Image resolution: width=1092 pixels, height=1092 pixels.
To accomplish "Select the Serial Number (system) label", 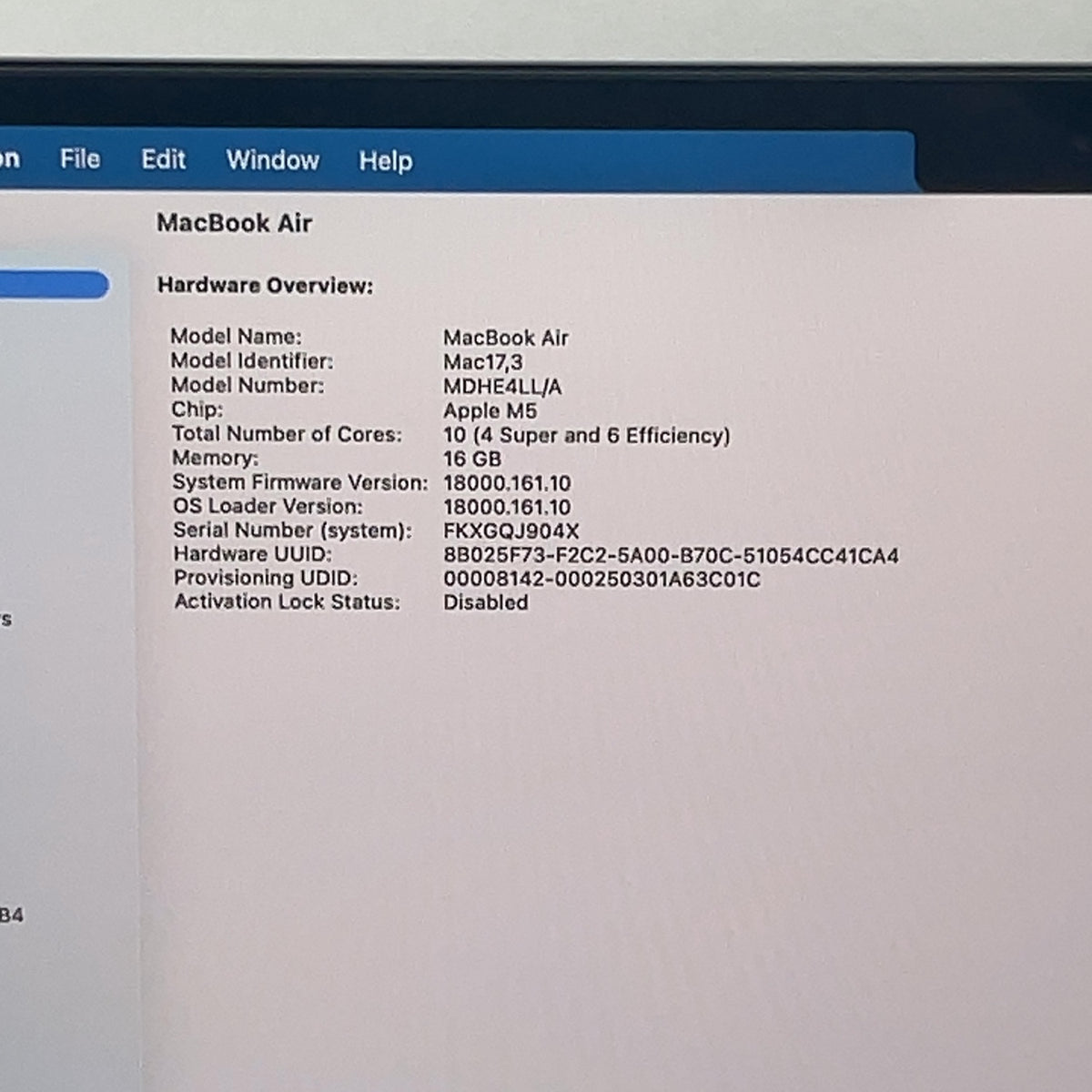I will click(293, 530).
